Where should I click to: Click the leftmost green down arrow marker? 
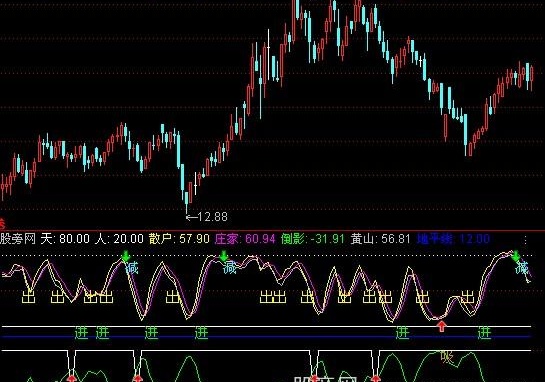point(125,256)
